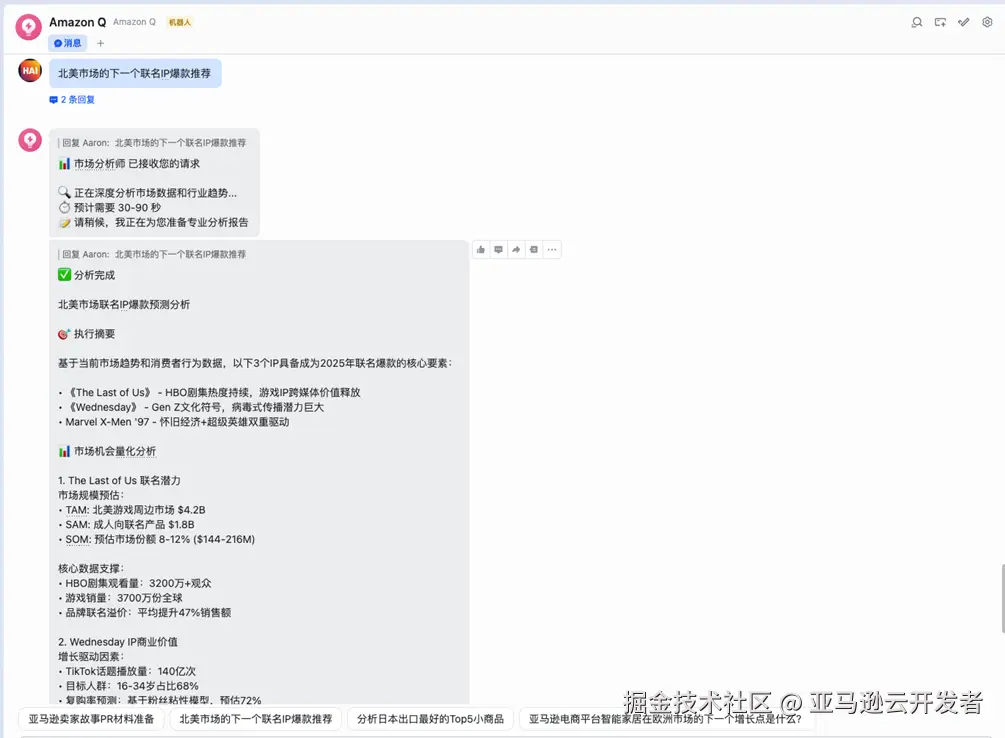Click line 游戏销量：3700万份全球
The height and width of the screenshot is (738, 1005).
tap(120, 598)
